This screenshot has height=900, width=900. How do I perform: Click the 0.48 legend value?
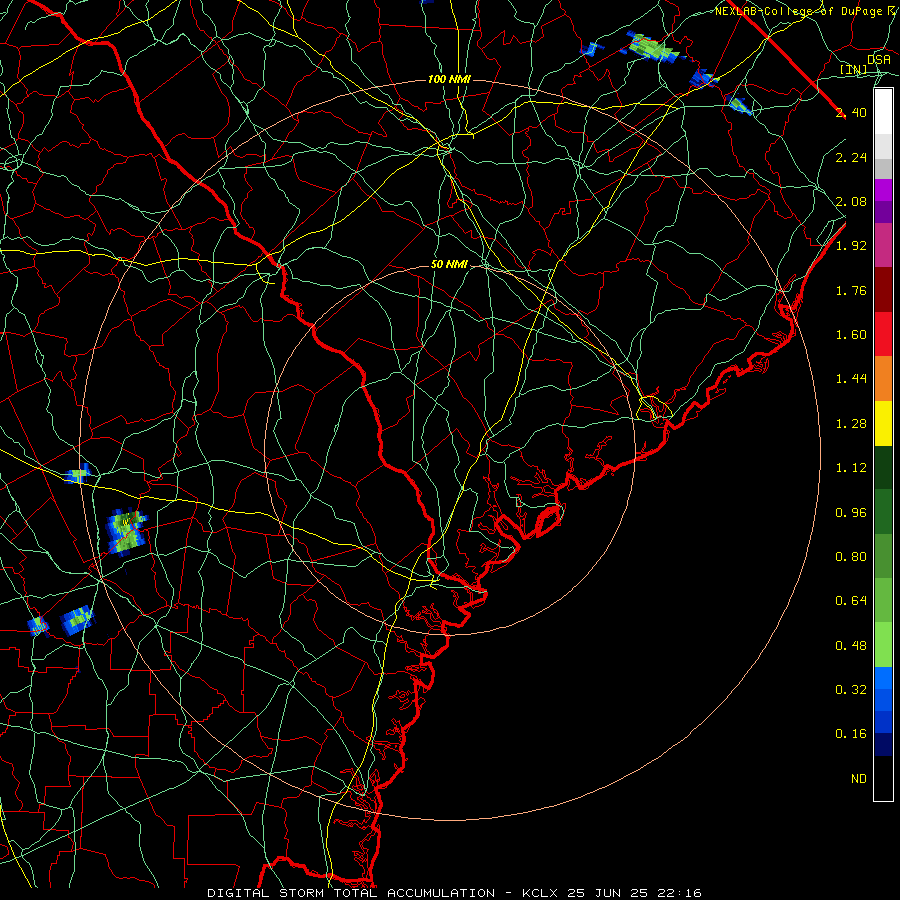tap(851, 646)
